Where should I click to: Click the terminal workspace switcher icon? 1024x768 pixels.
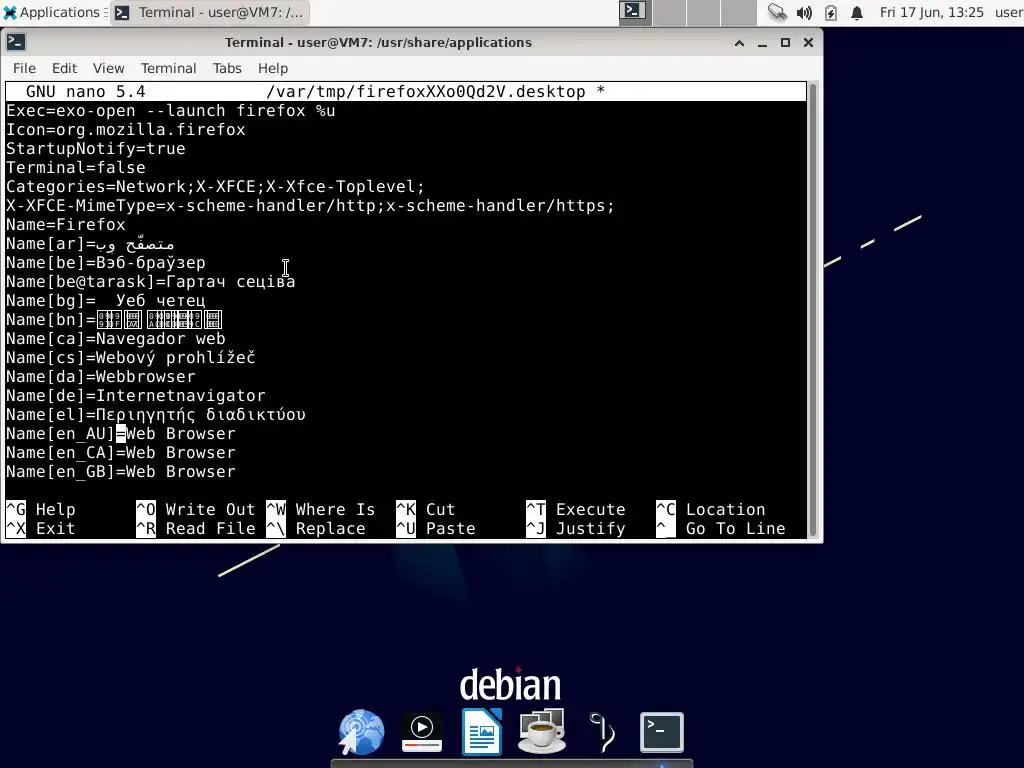pyautogui.click(x=633, y=12)
